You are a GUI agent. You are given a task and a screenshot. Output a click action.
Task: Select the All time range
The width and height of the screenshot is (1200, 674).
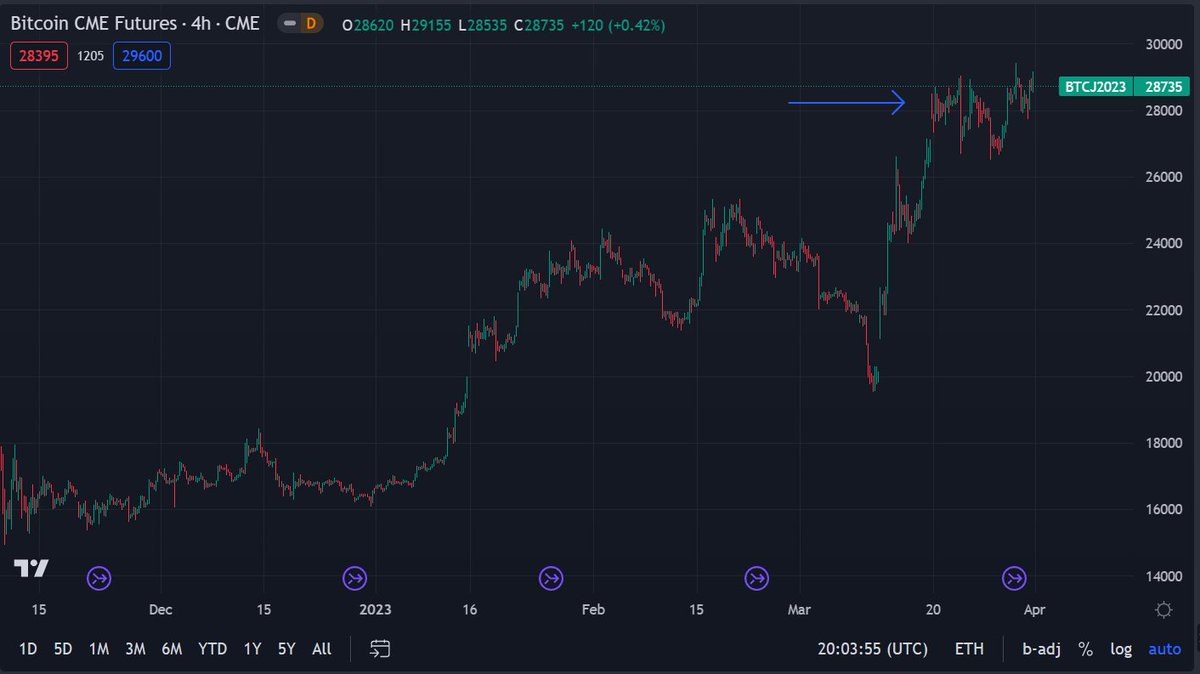321,649
